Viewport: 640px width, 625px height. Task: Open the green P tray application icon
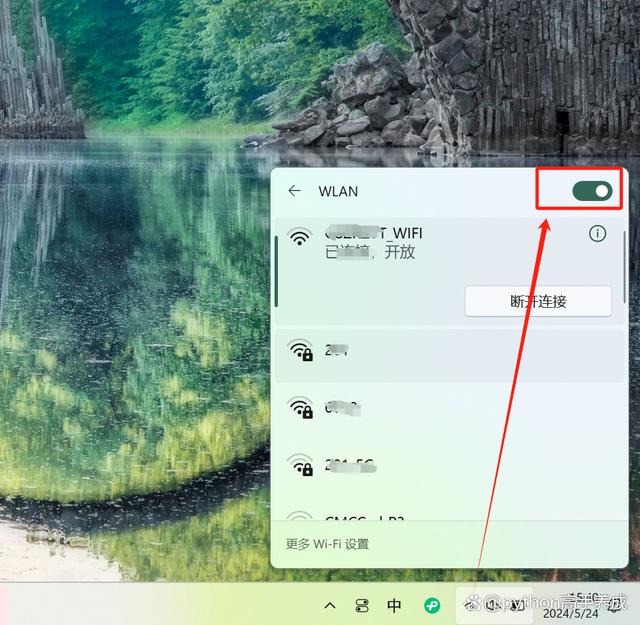pyautogui.click(x=432, y=605)
